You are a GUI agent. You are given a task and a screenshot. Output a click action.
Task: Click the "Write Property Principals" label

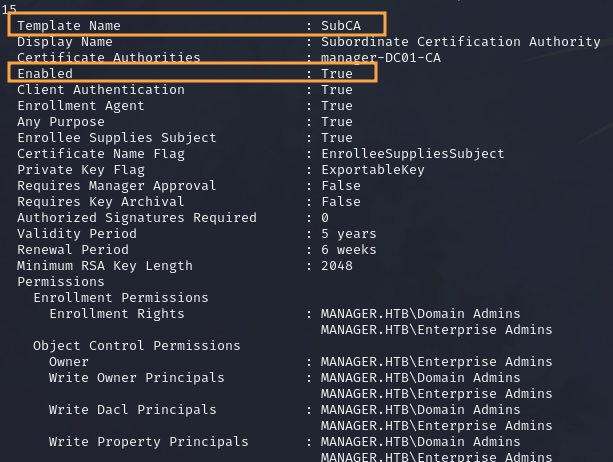pos(149,442)
